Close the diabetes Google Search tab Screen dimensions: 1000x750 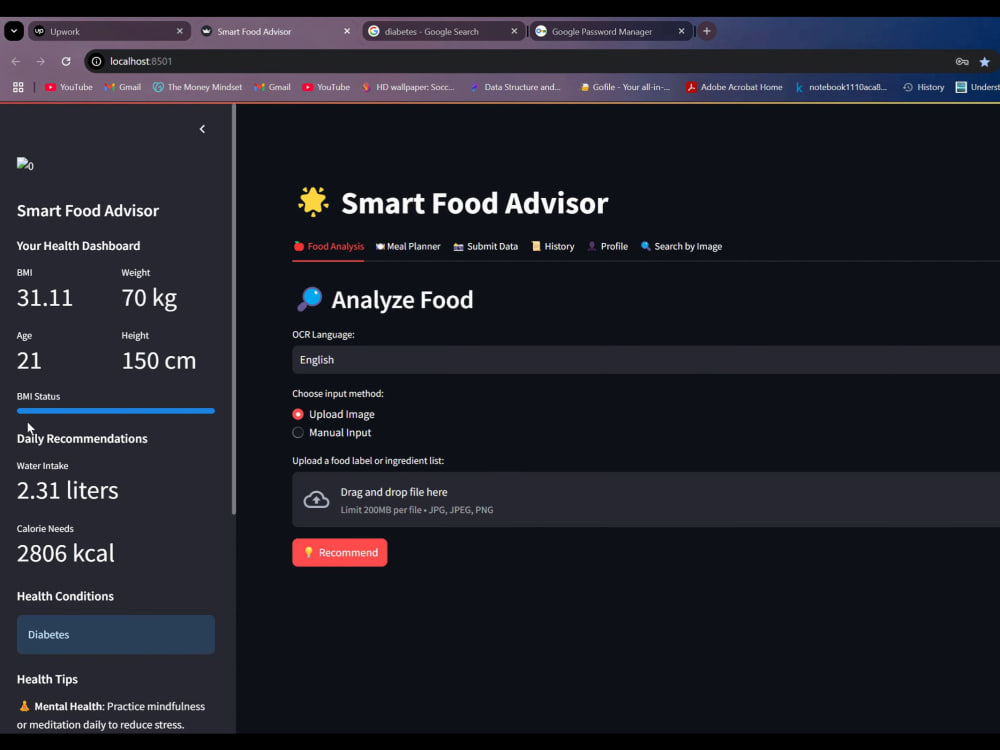(514, 31)
